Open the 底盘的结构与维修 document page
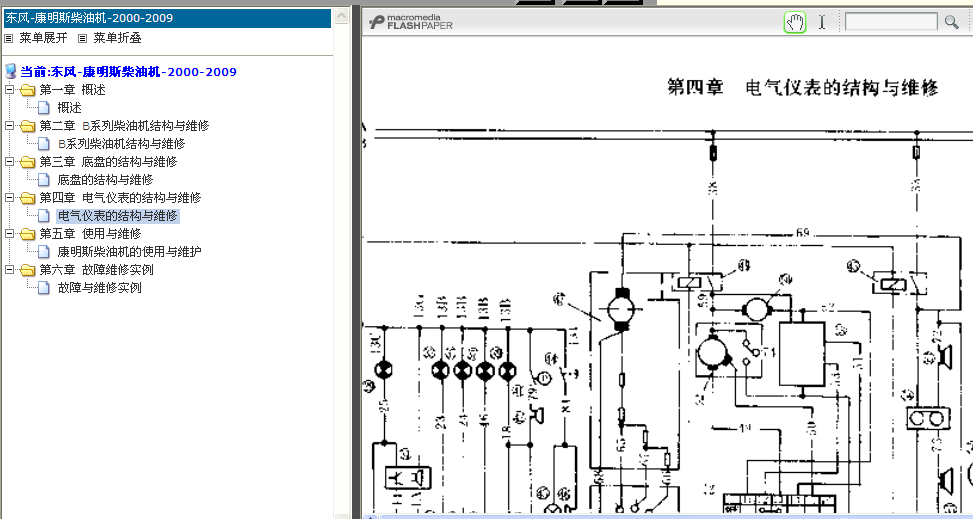Screen dimensions: 973x519 tap(105, 180)
